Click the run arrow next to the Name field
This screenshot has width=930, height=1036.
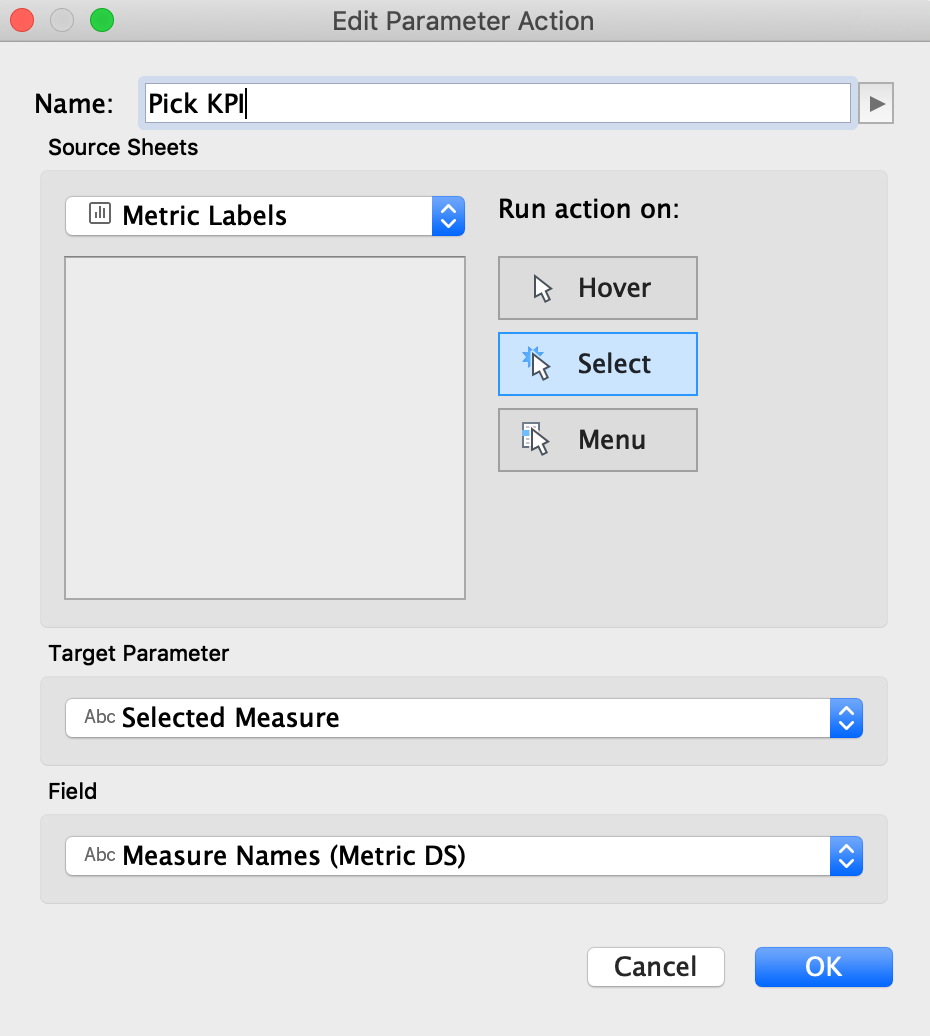click(x=875, y=102)
